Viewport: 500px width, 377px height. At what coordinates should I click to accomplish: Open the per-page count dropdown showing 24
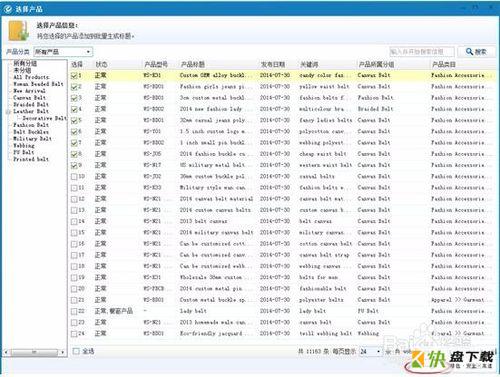tap(370, 351)
